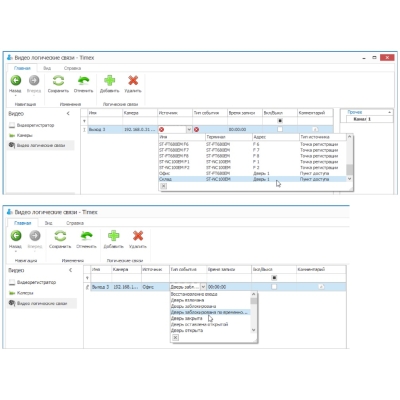Click the green Undo arrow in the top toolbar
Screen dimensions: 400x400
tap(83, 80)
